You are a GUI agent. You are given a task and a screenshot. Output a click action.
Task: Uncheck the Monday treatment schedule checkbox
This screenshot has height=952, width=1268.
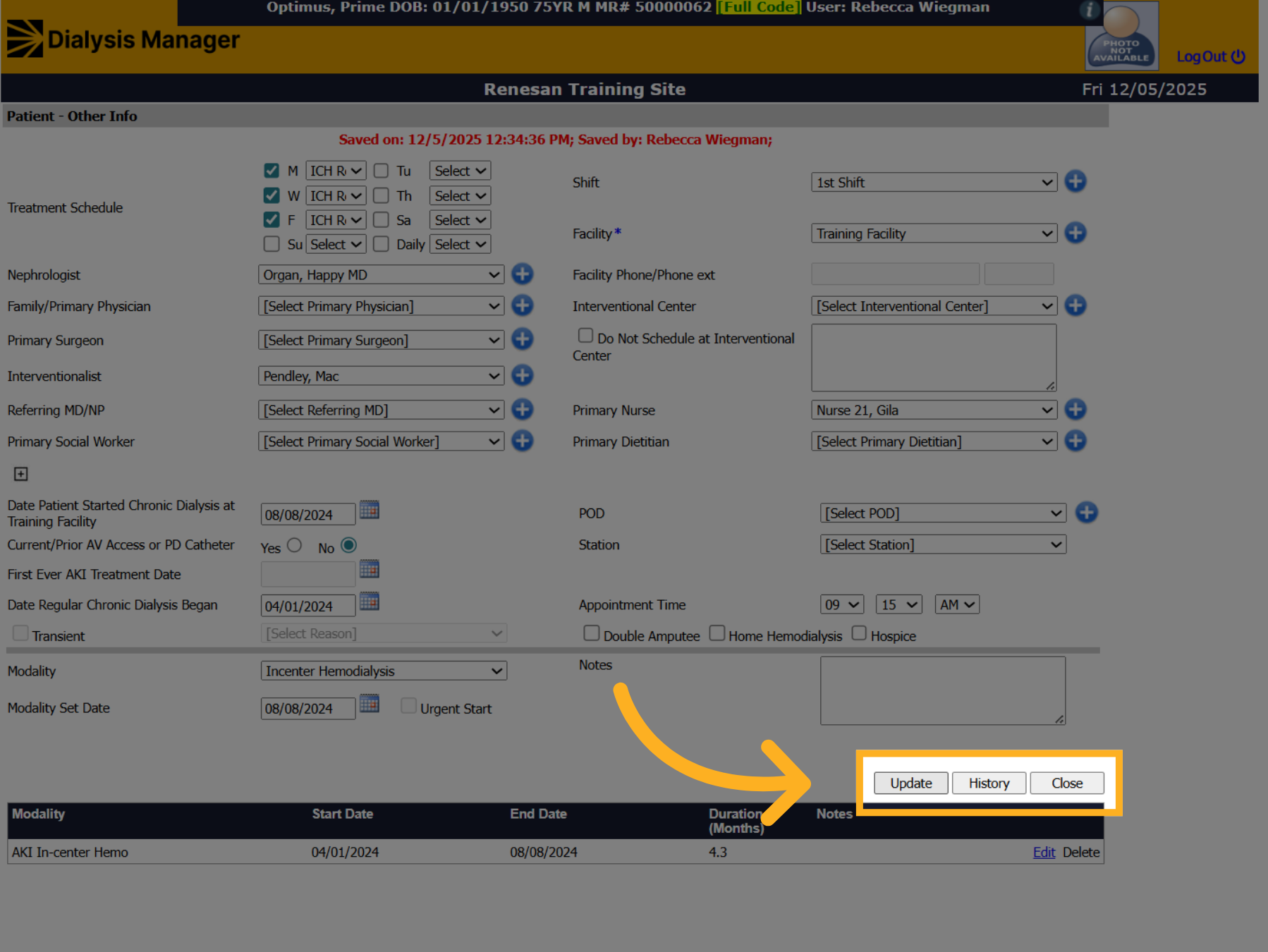[x=272, y=171]
